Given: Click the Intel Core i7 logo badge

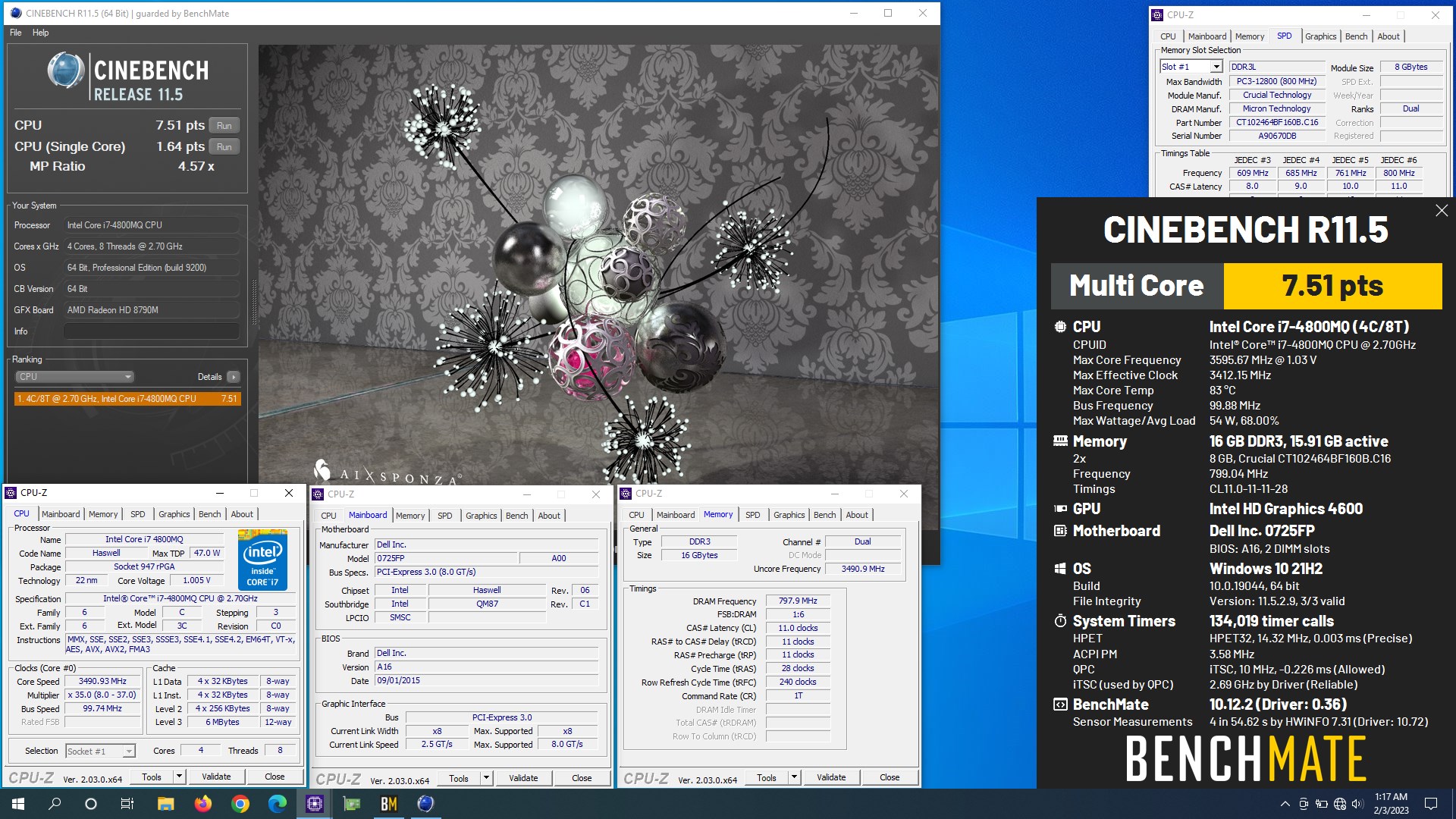Looking at the screenshot, I should [262, 560].
